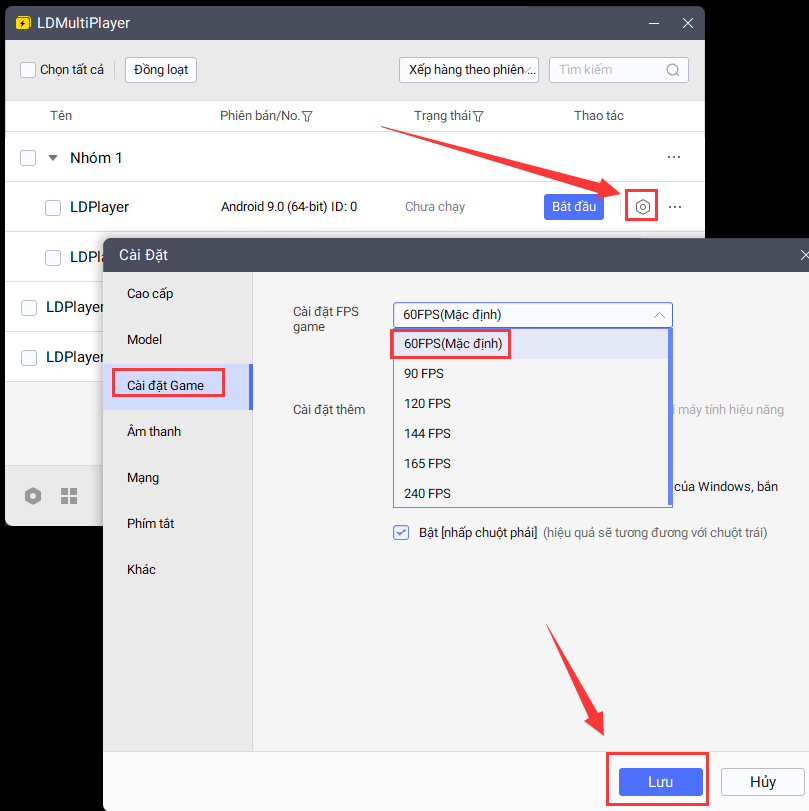Screen dimensions: 809x811
Task: Toggle Chọn tất cả checkbox
Action: [x=27, y=70]
